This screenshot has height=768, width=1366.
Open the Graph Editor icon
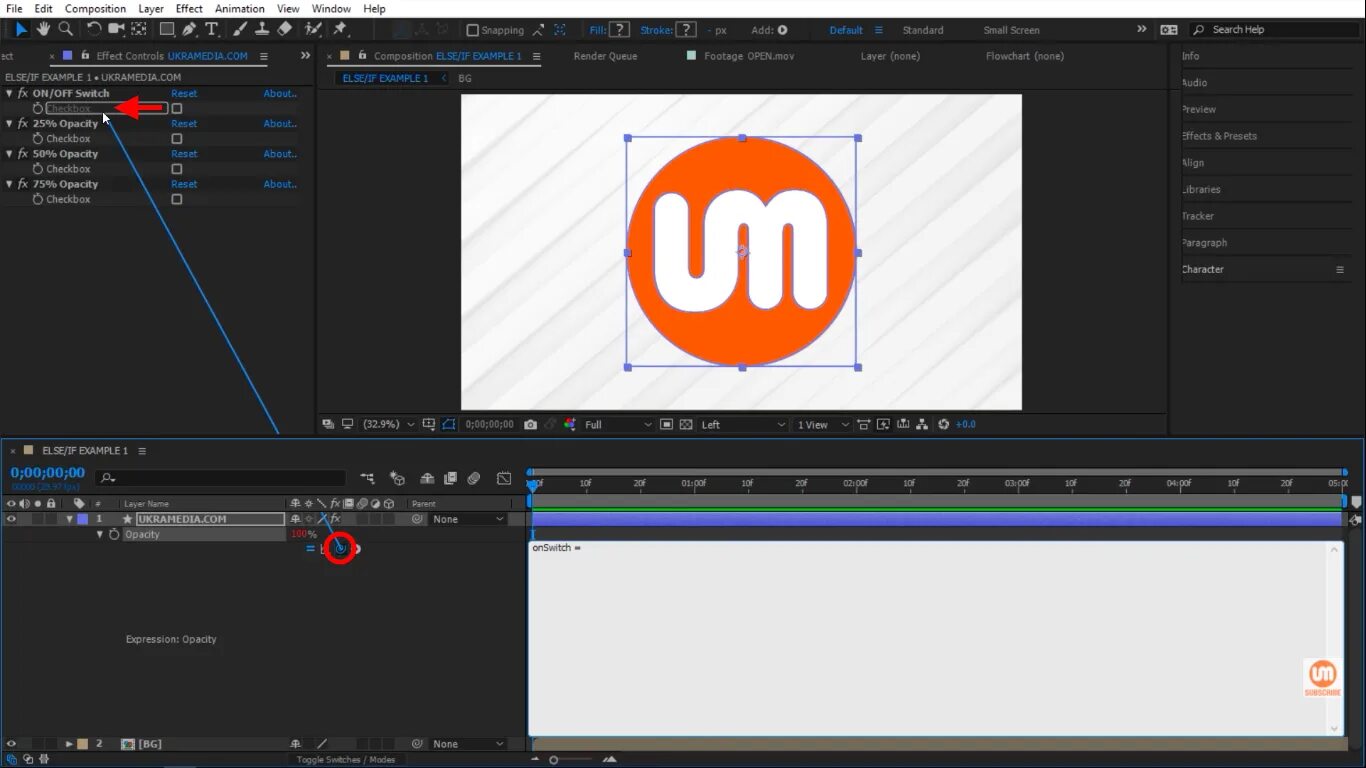click(x=504, y=478)
